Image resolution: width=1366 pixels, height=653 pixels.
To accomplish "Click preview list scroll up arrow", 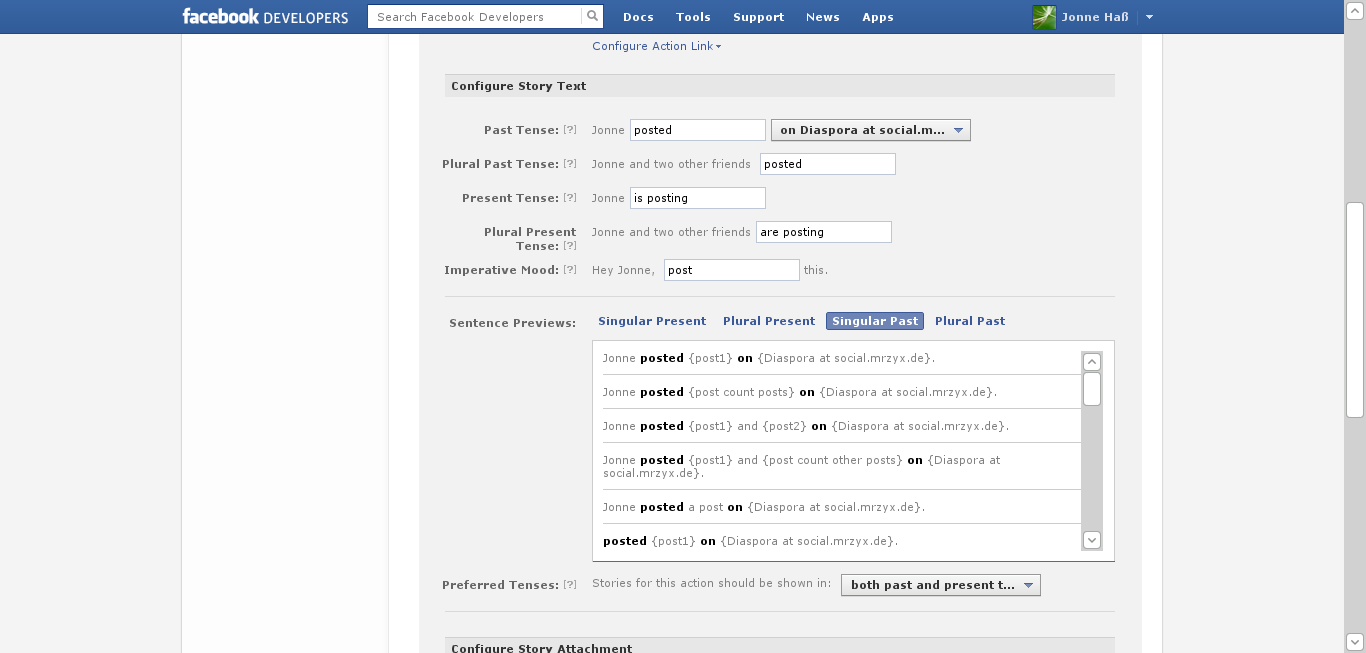I will coord(1092,362).
